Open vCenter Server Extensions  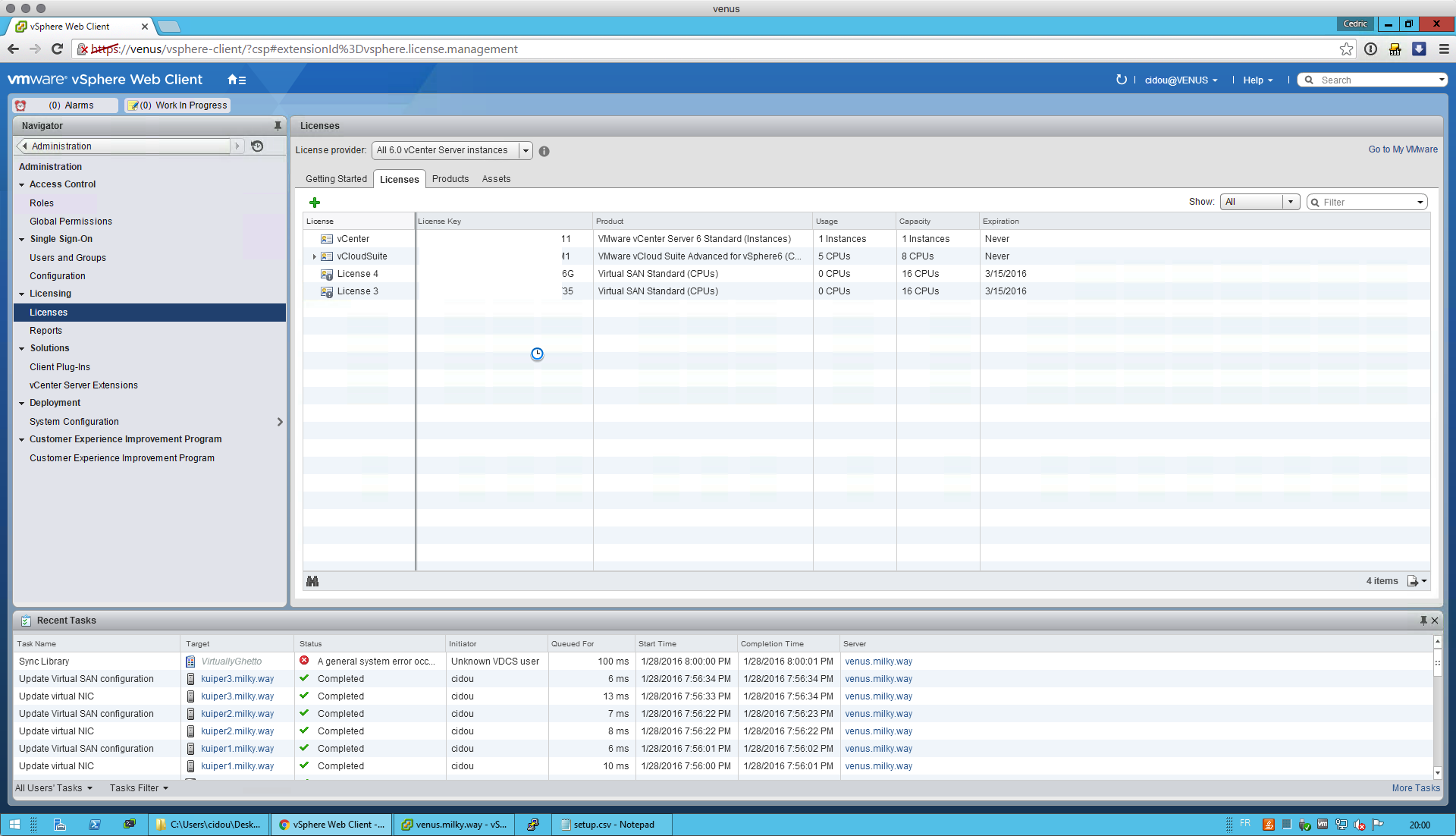[x=83, y=385]
